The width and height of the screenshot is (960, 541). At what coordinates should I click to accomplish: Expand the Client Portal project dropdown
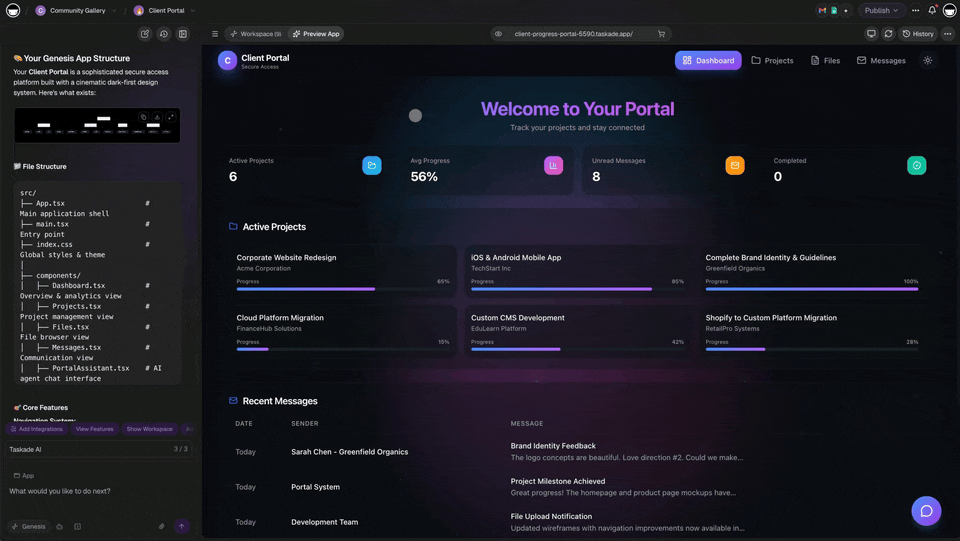(192, 11)
